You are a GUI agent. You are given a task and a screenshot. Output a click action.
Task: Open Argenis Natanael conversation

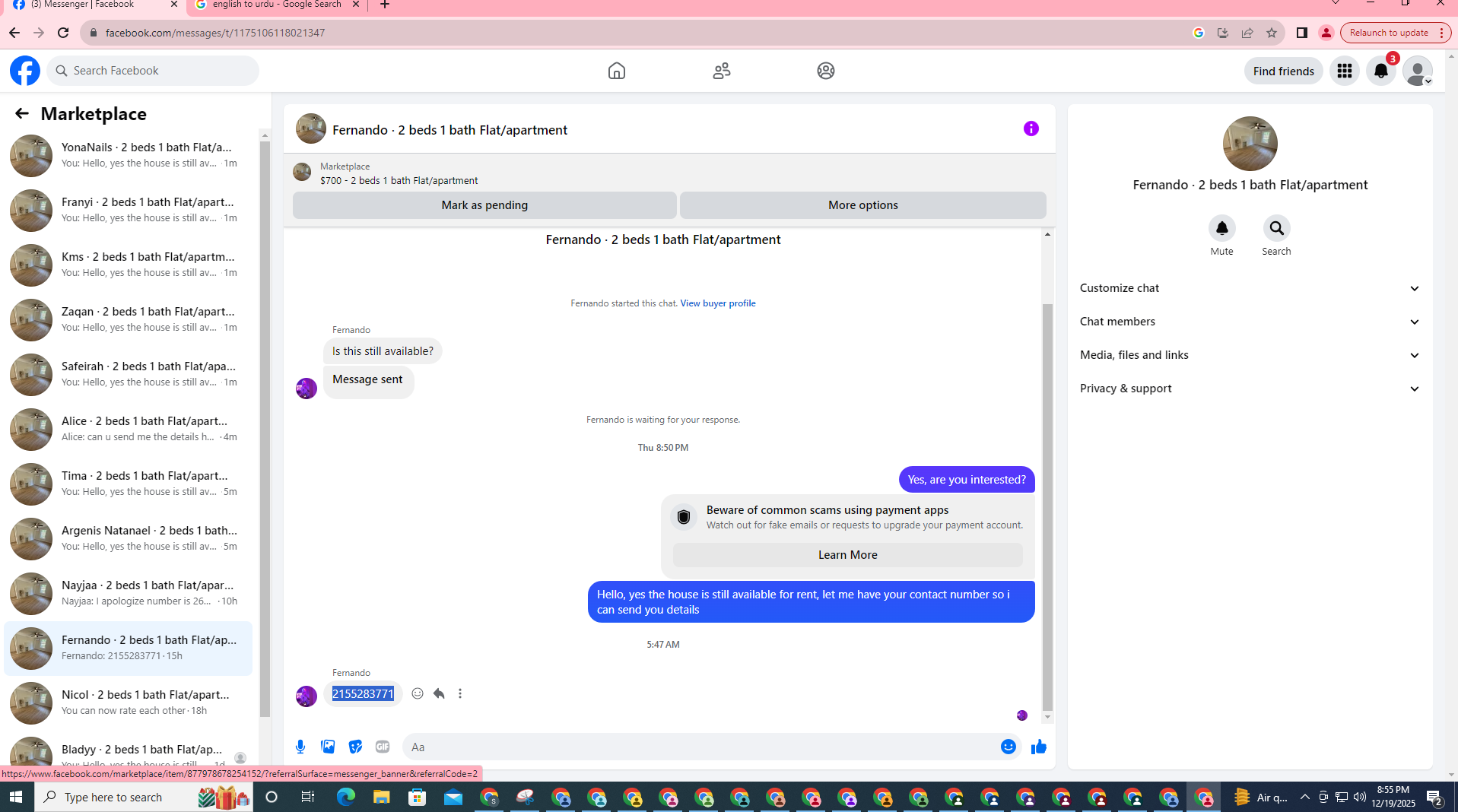tap(128, 538)
